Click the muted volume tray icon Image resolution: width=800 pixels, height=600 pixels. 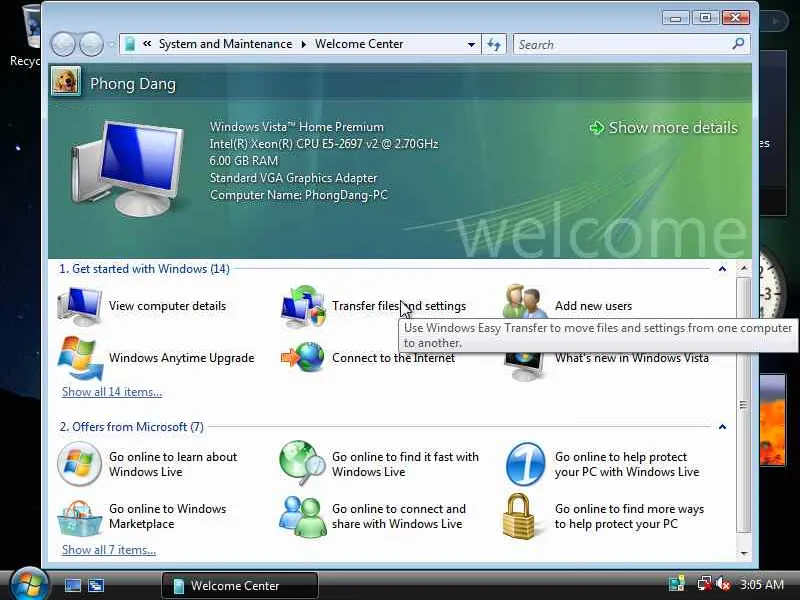click(723, 584)
